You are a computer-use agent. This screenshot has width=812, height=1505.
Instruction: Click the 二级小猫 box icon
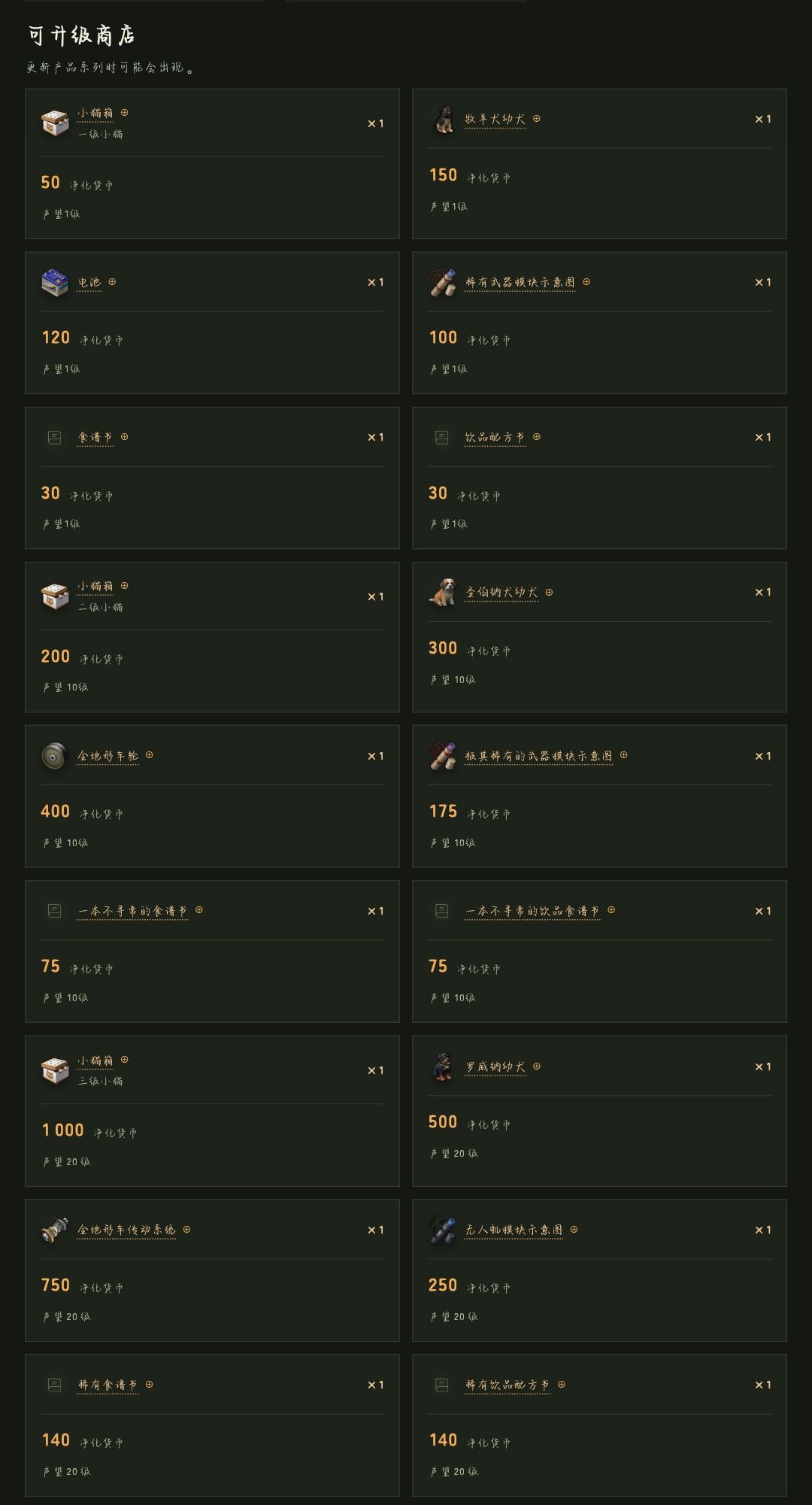pos(55,596)
